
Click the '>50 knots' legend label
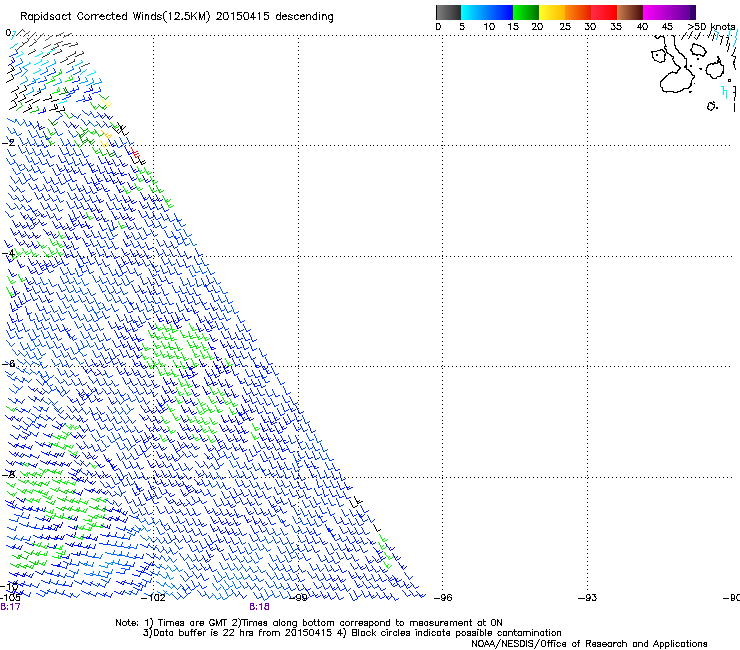(x=711, y=26)
